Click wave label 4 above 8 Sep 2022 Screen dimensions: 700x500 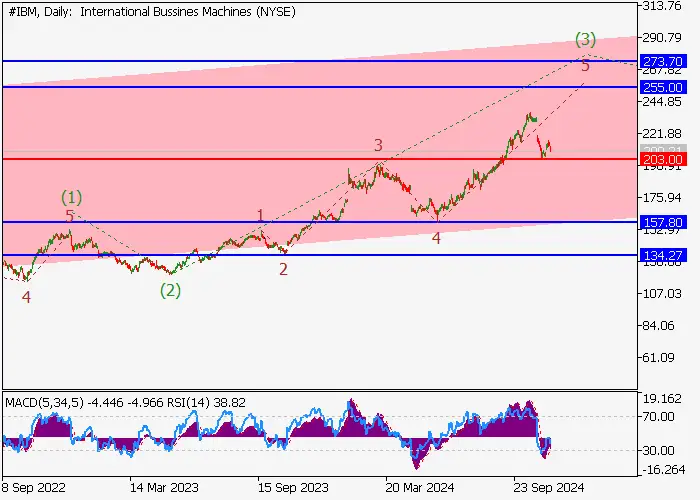coord(26,297)
